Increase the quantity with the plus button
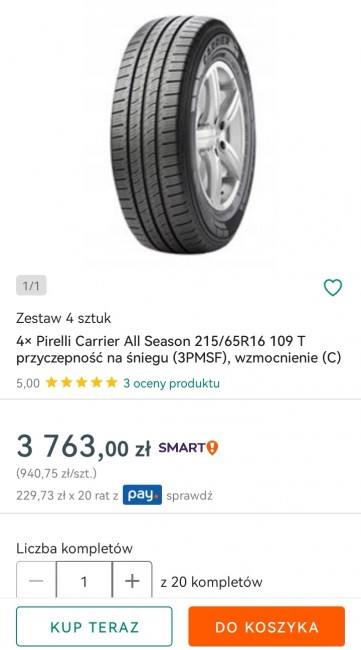Image resolution: width=361 pixels, height=650 pixels. pos(132,581)
